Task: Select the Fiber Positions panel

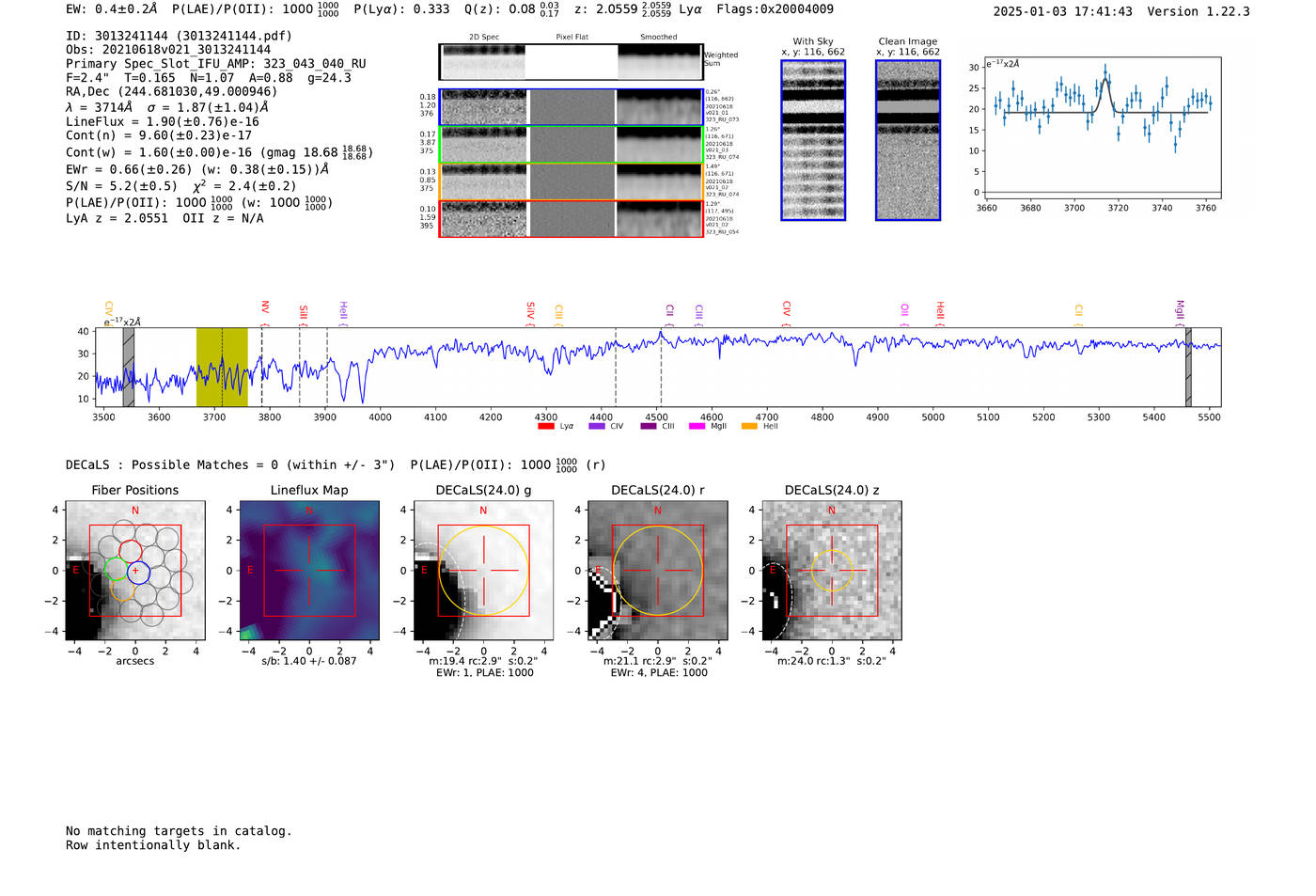Action: [x=135, y=571]
